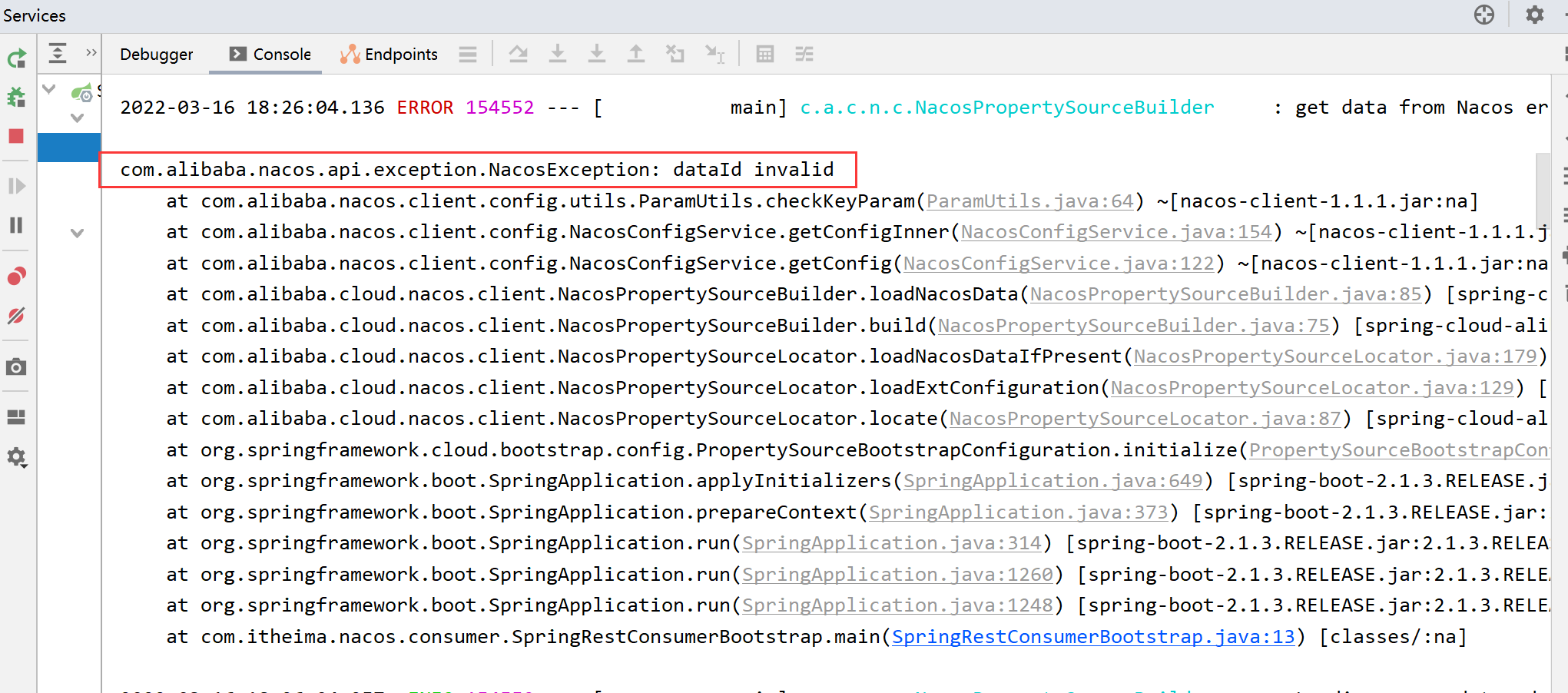
Task: Click the camera thread dump icon
Action: pyautogui.click(x=16, y=367)
